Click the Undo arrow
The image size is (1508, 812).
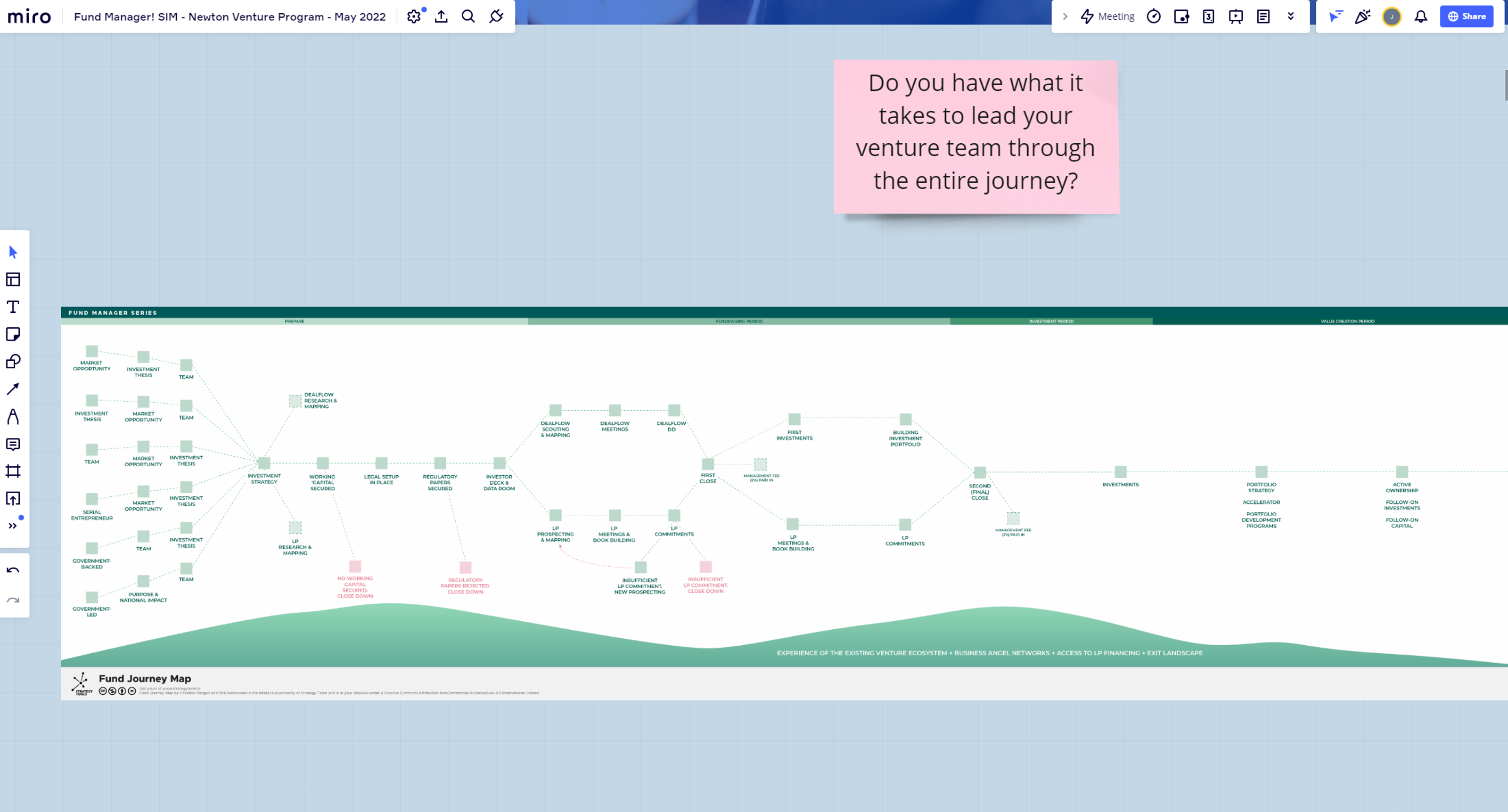[x=13, y=570]
